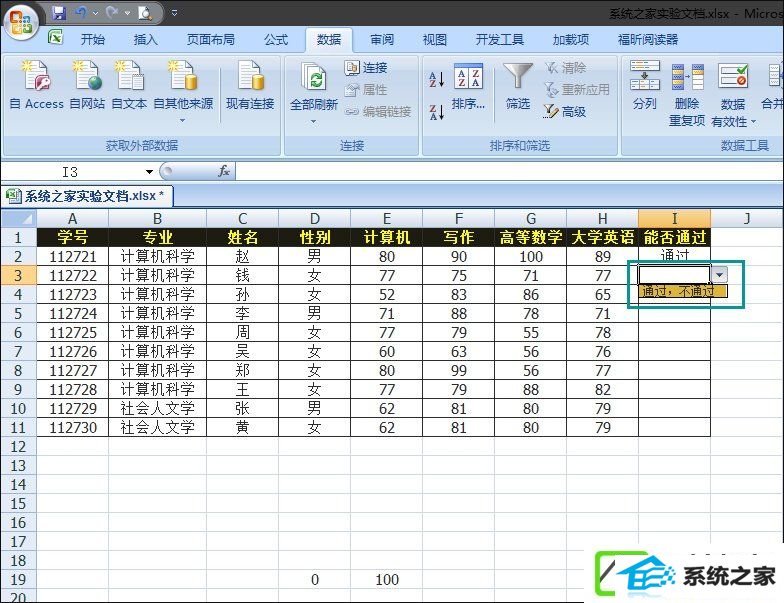
Task: Open the Name Box dropdown arrow
Action: pos(149,172)
